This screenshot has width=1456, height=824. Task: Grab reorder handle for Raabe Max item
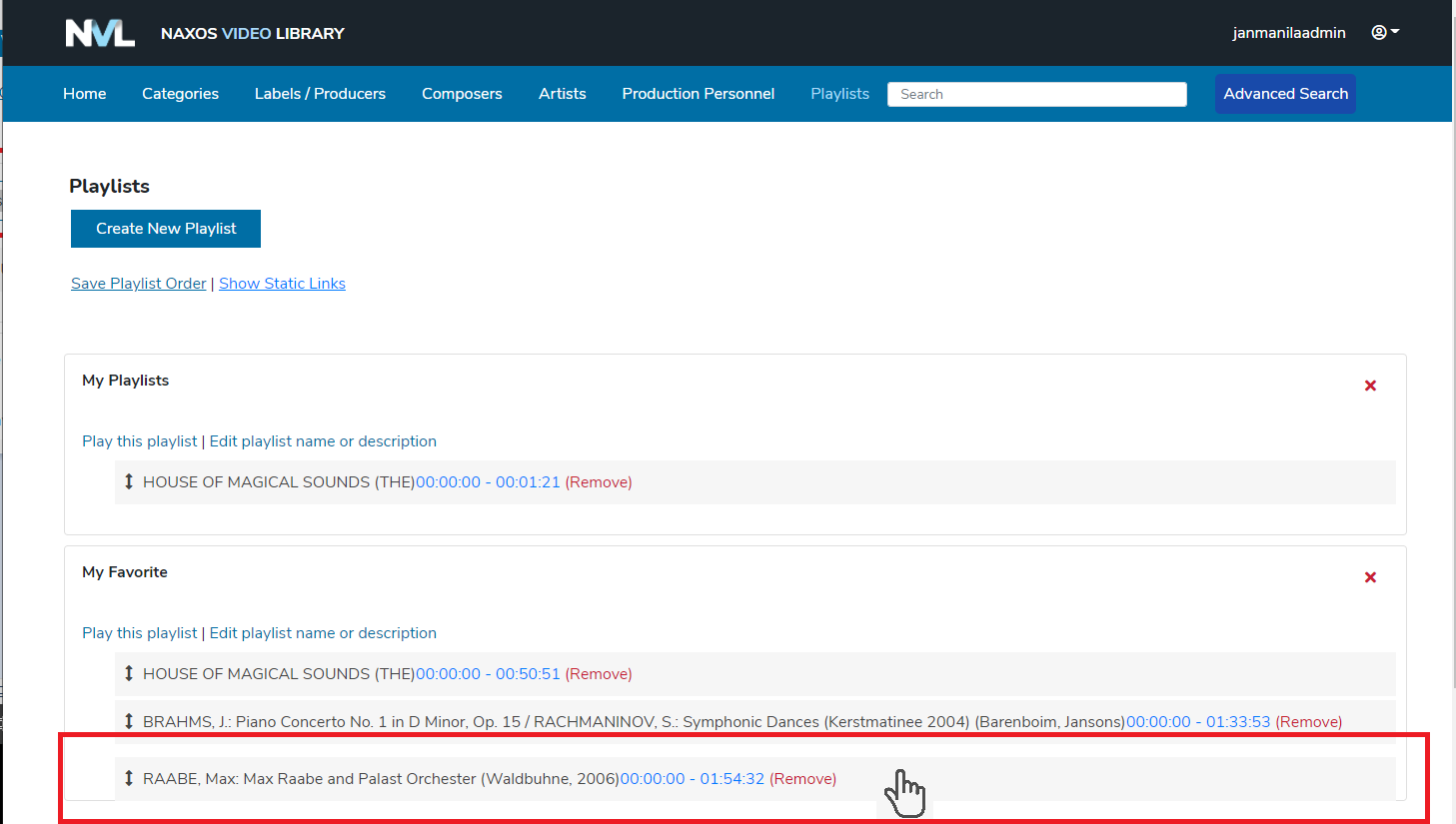click(129, 778)
